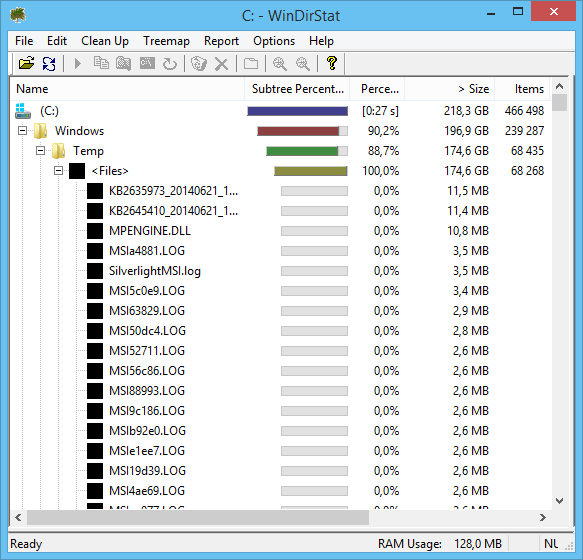Image resolution: width=583 pixels, height=560 pixels.
Task: Open the Help menu
Action: point(321,41)
